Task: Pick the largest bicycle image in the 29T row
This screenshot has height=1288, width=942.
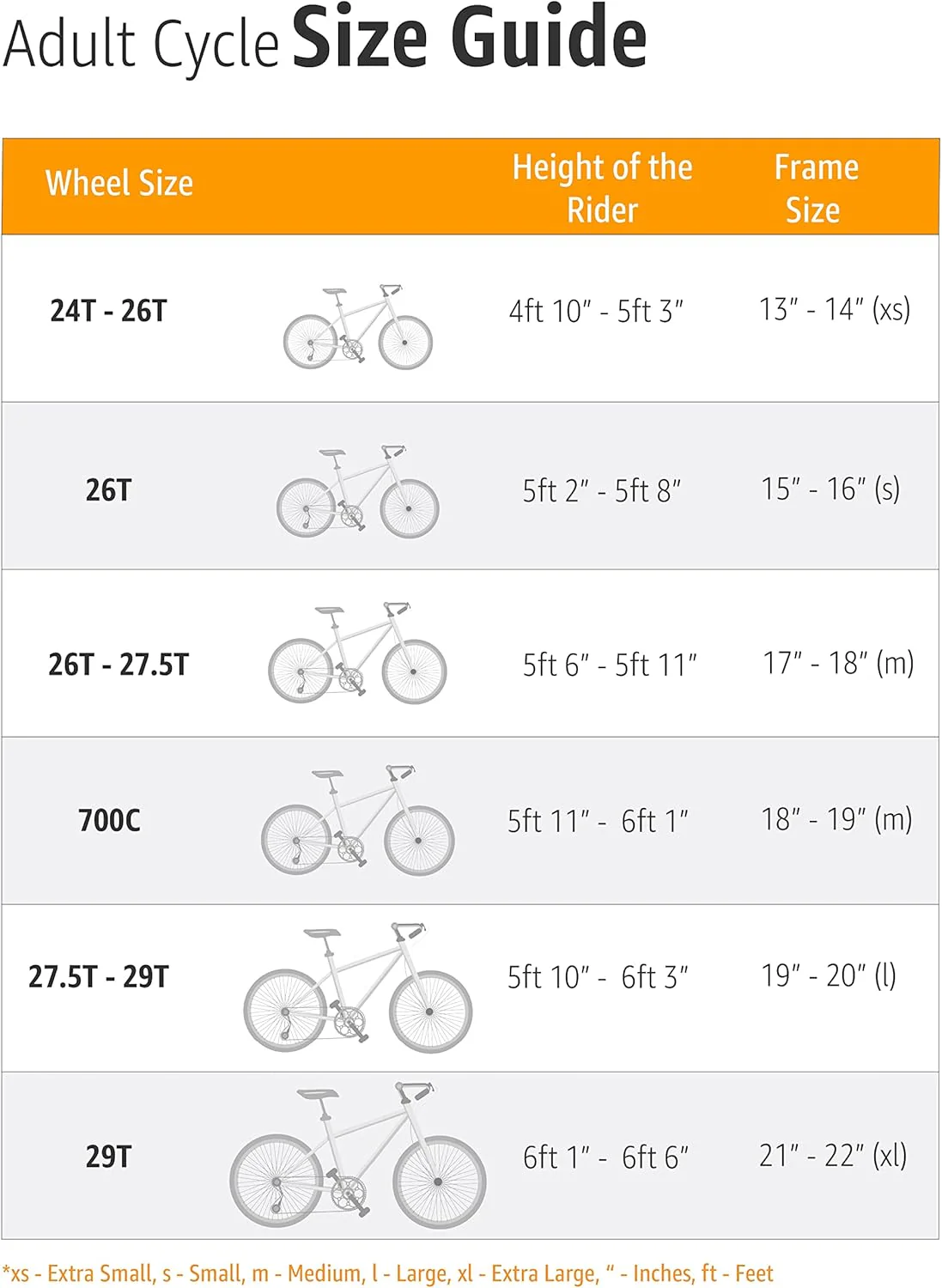Action: (x=357, y=1155)
